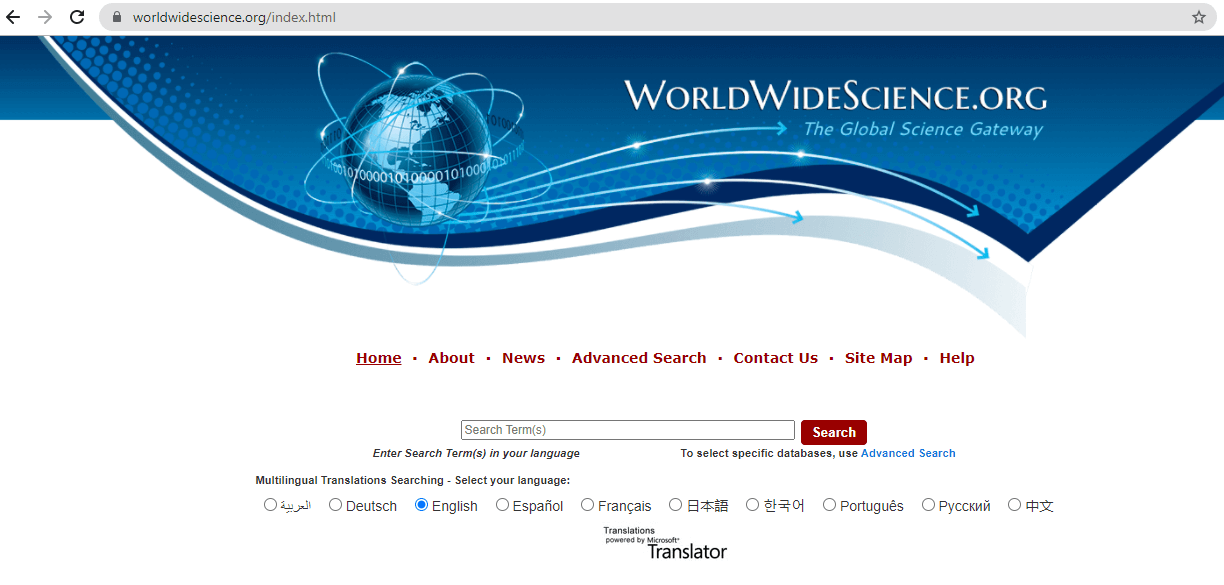Open the Help page
The width and height of the screenshot is (1224, 585).
[957, 358]
